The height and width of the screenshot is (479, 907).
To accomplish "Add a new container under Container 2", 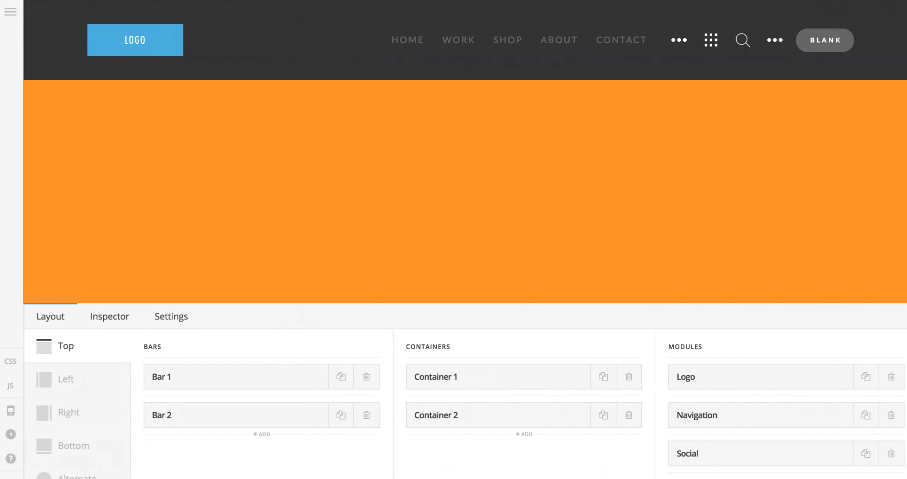I will [523, 434].
